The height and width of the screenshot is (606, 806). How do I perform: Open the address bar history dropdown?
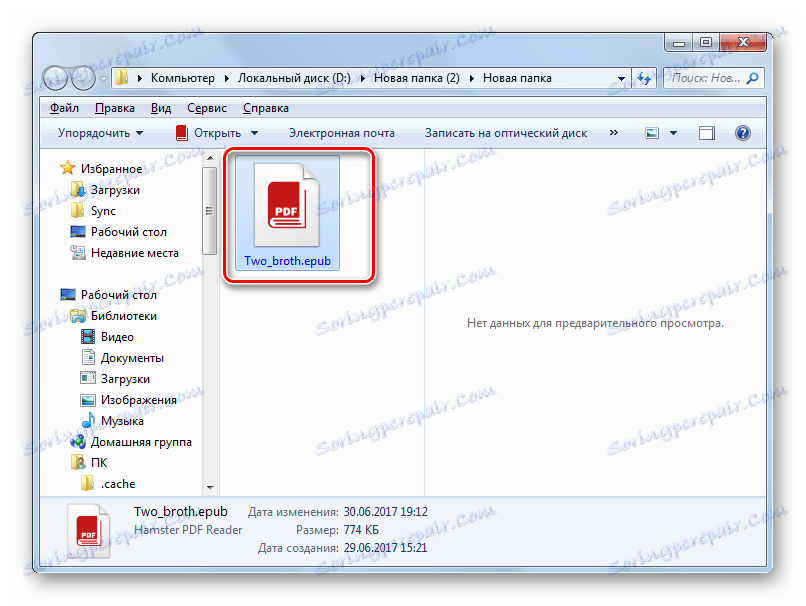click(x=621, y=79)
